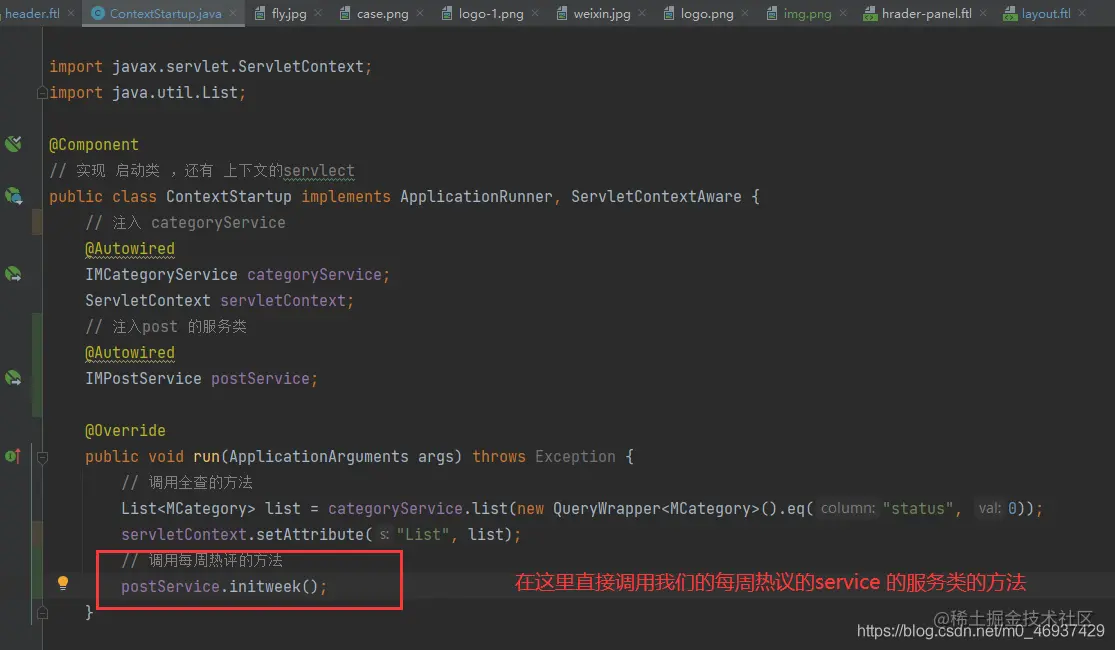Close the ContextStartup.java tab
The width and height of the screenshot is (1115, 650).
tap(233, 13)
